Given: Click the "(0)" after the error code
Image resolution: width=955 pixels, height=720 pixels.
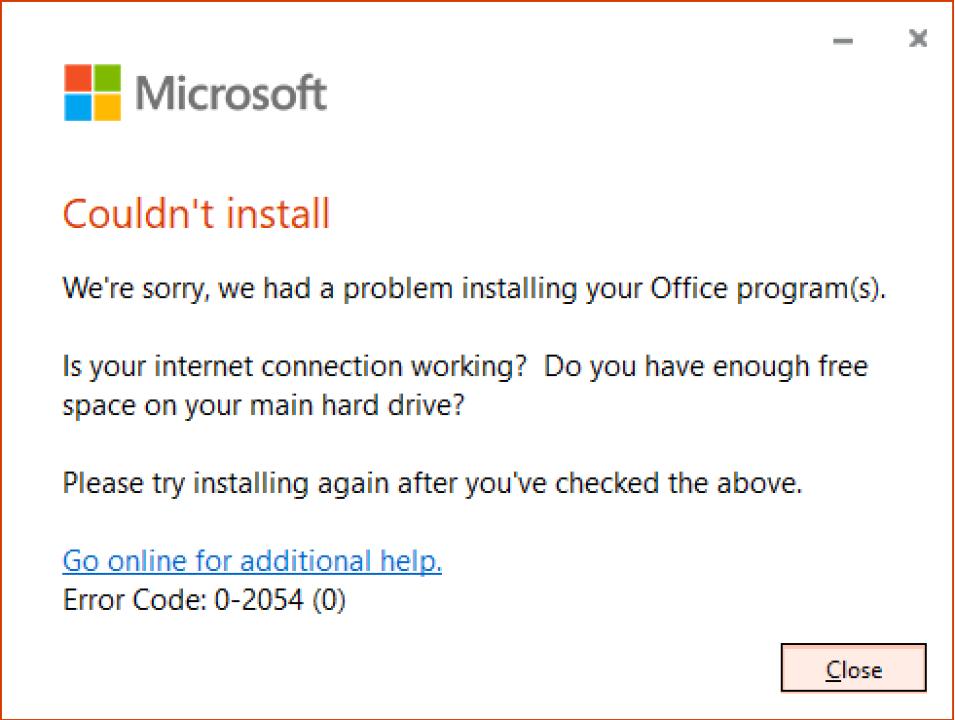Looking at the screenshot, I should 330,601.
